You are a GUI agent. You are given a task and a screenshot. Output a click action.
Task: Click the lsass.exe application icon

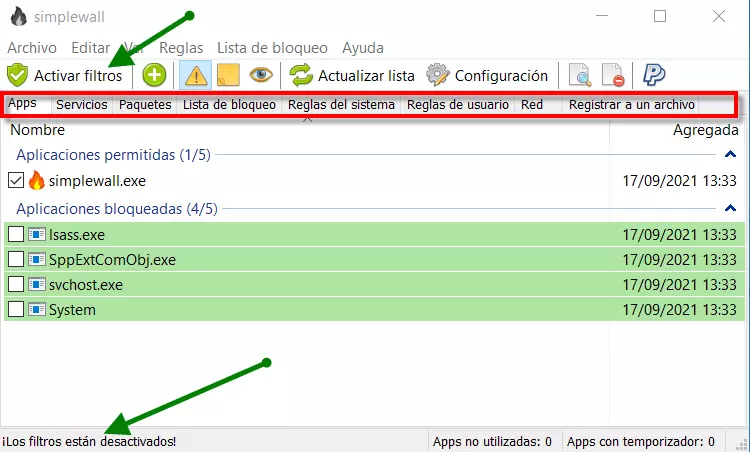[x=37, y=234]
